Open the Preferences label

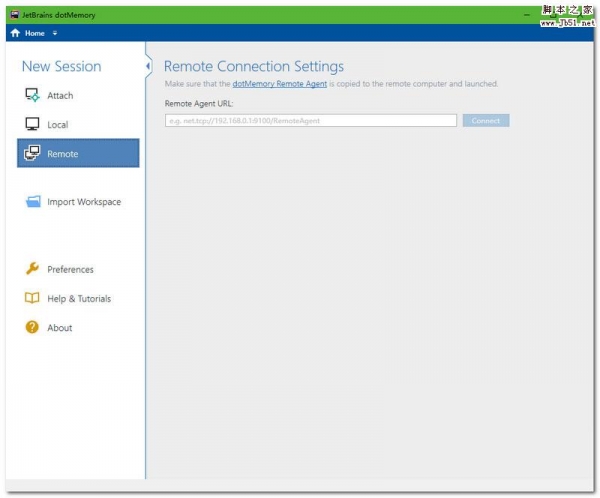point(70,269)
